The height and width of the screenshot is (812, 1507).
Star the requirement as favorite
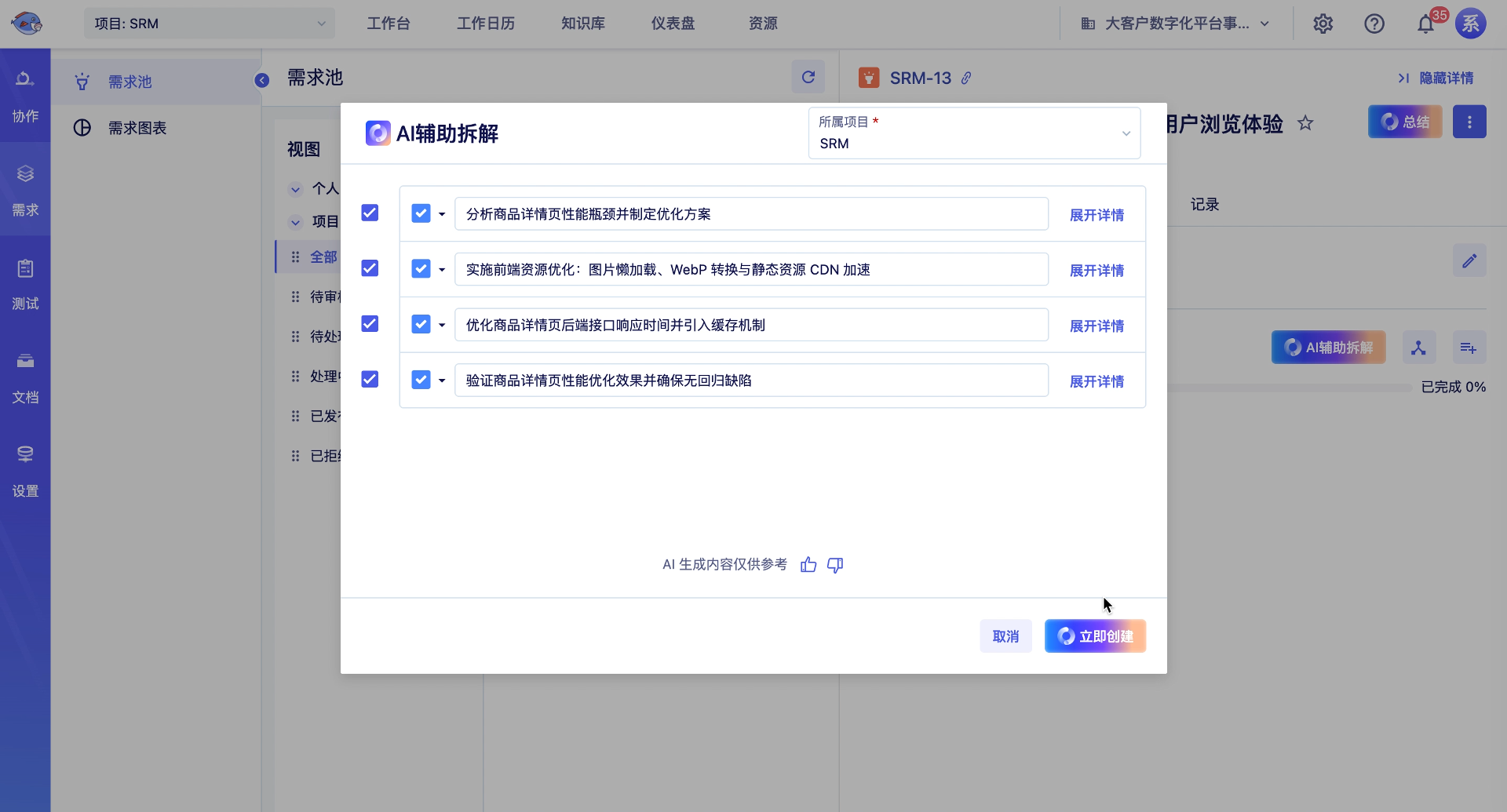point(1304,123)
